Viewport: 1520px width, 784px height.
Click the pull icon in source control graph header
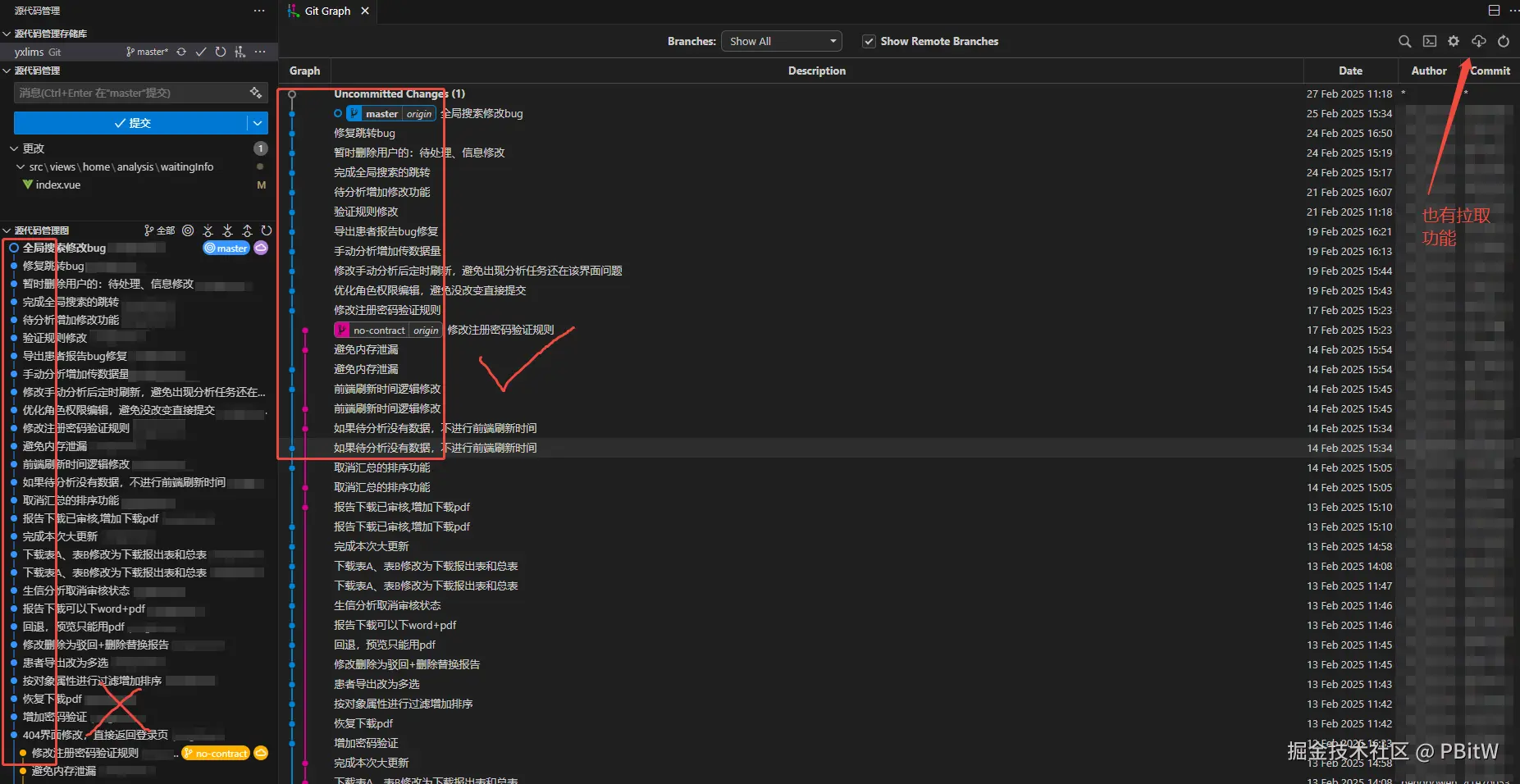coord(227,230)
